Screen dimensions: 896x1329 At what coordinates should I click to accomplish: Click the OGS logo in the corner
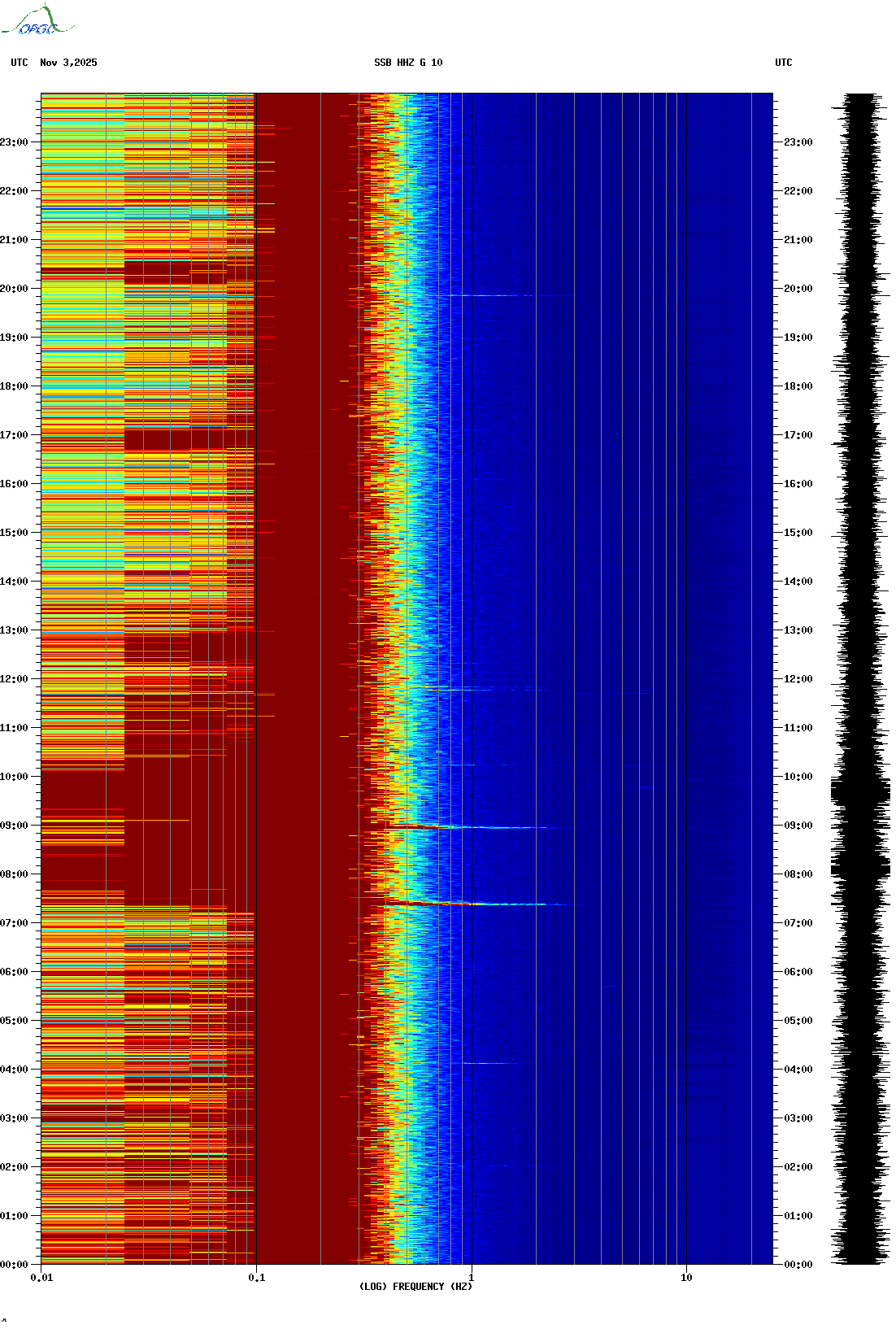point(37,21)
